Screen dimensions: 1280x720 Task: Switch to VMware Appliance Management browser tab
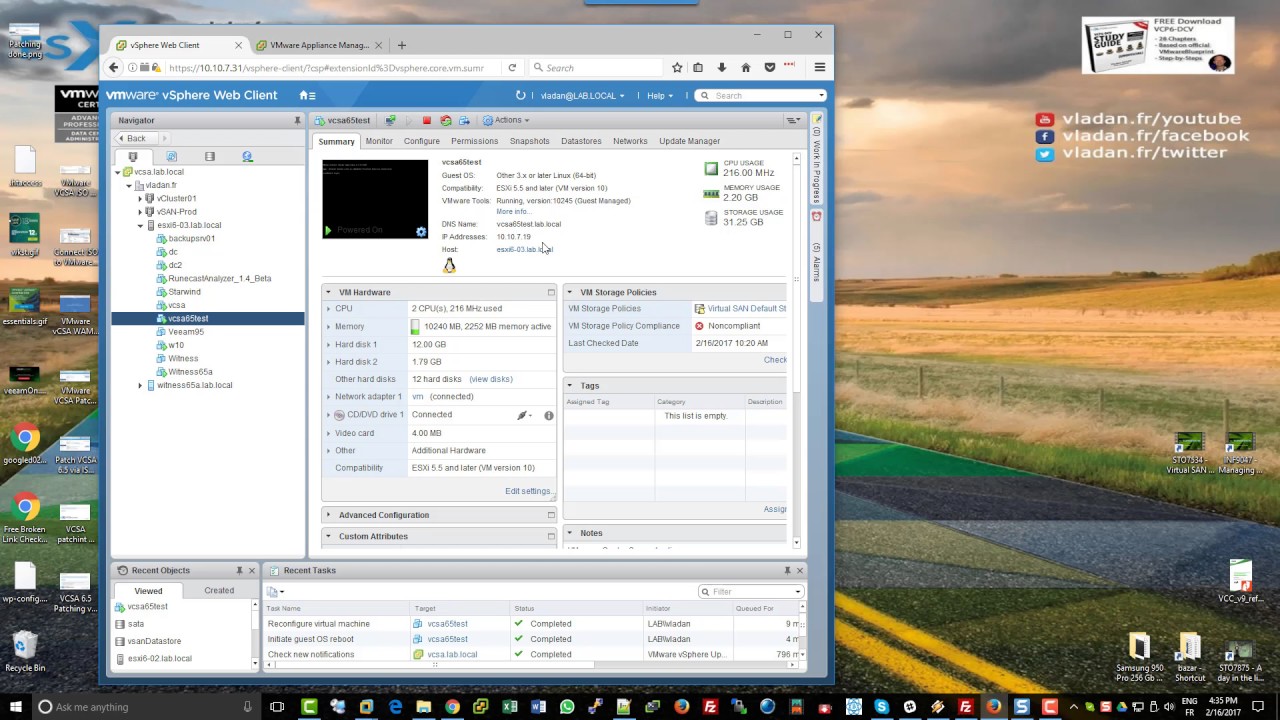pos(319,45)
